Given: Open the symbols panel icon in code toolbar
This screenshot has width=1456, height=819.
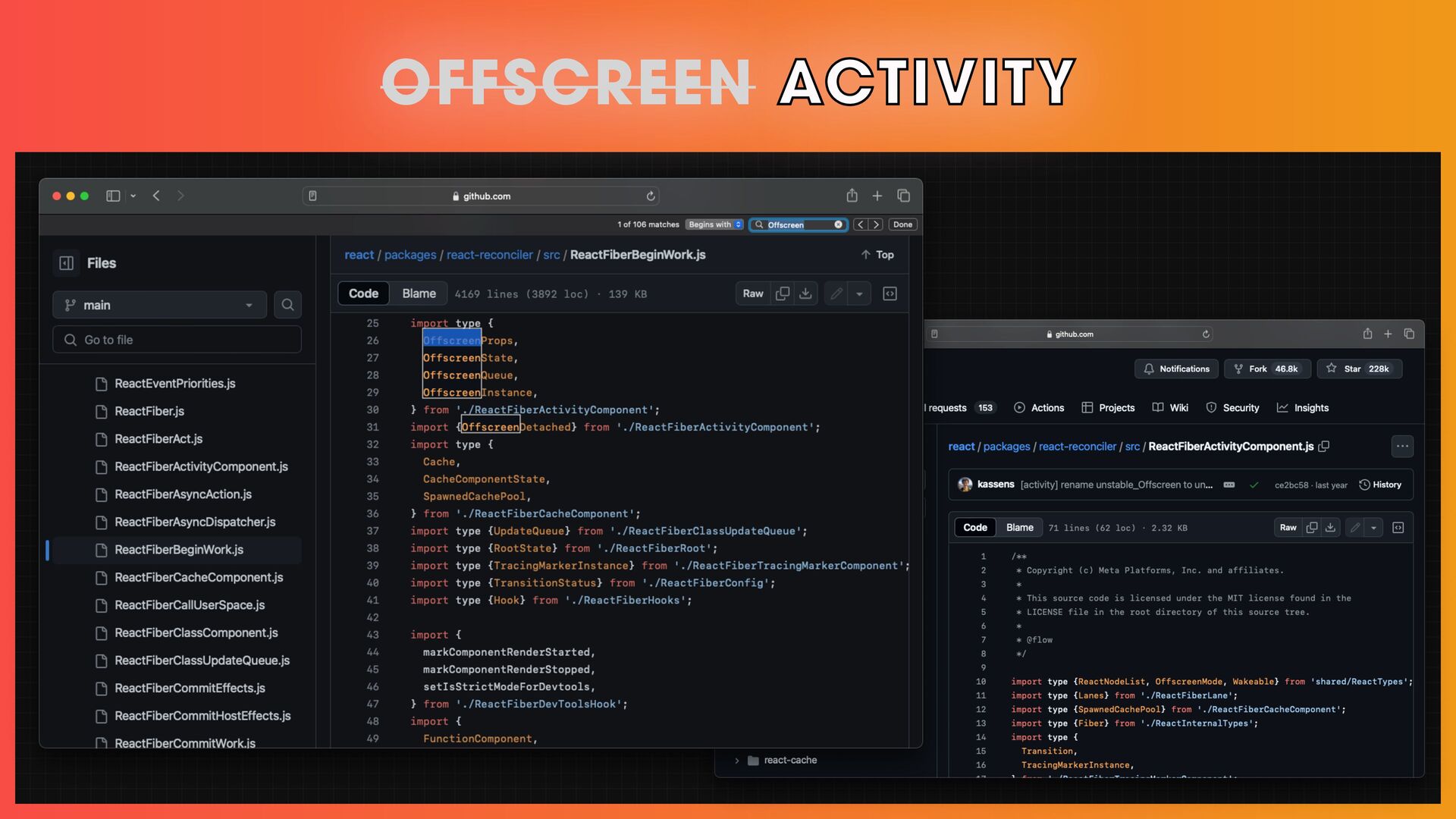Looking at the screenshot, I should [x=890, y=293].
